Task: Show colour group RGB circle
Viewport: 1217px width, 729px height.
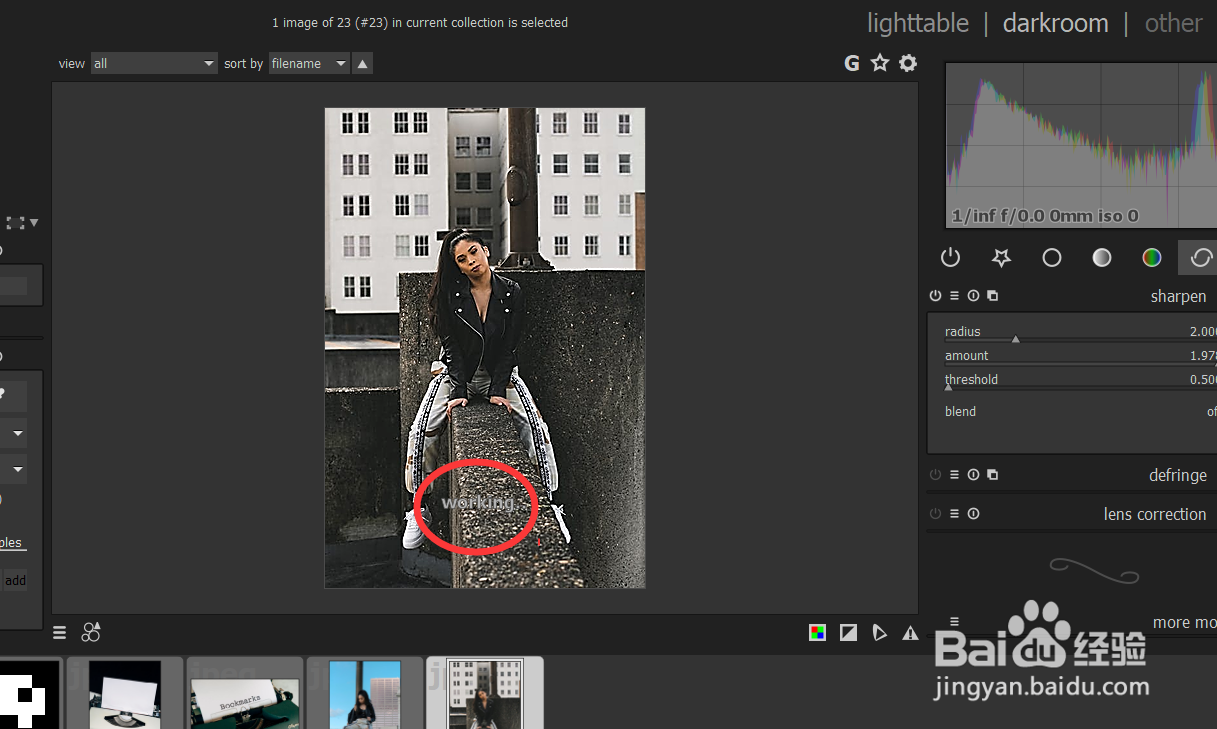Action: [x=1152, y=258]
